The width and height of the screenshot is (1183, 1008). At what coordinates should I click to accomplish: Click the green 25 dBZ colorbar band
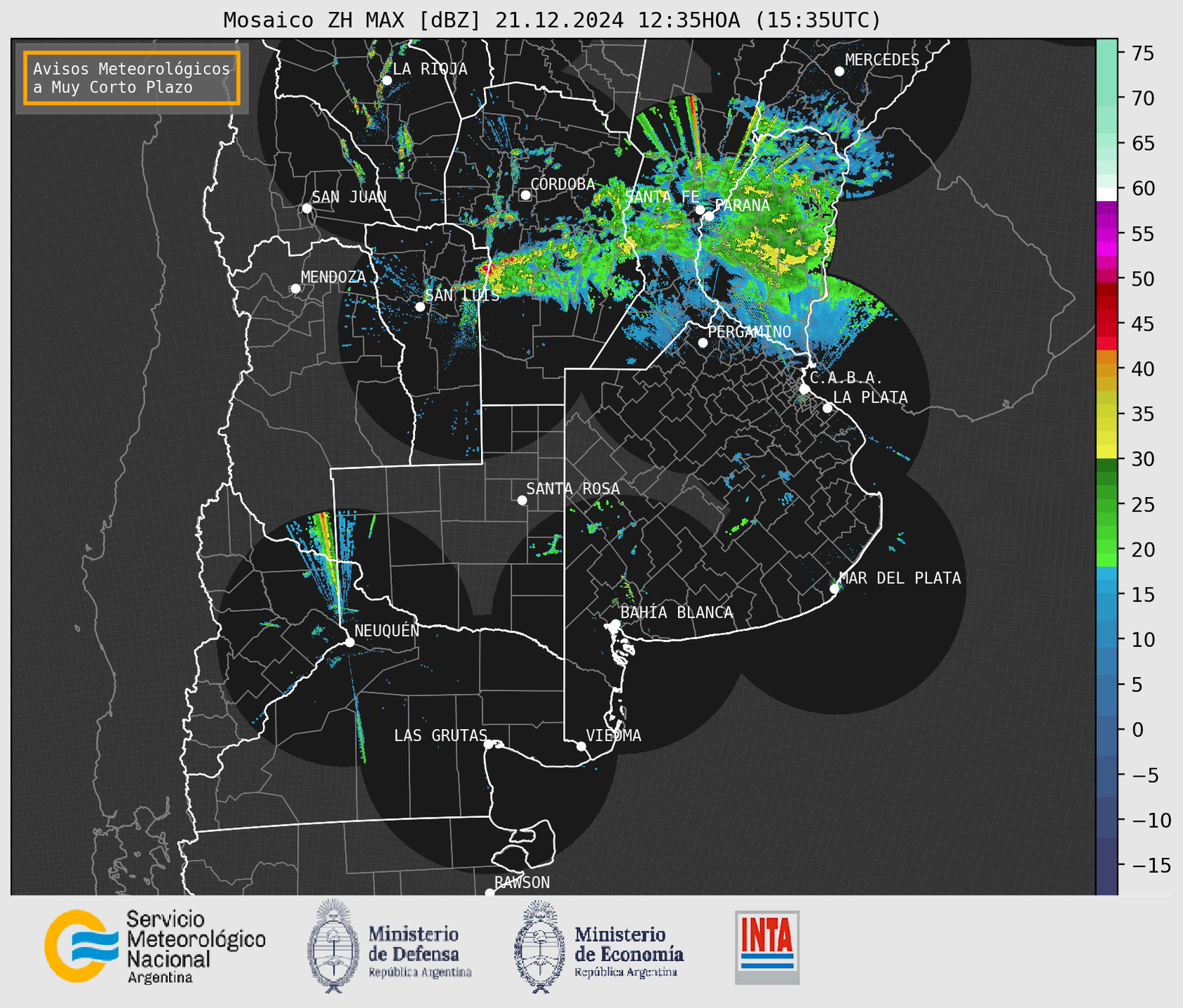coord(1107,505)
